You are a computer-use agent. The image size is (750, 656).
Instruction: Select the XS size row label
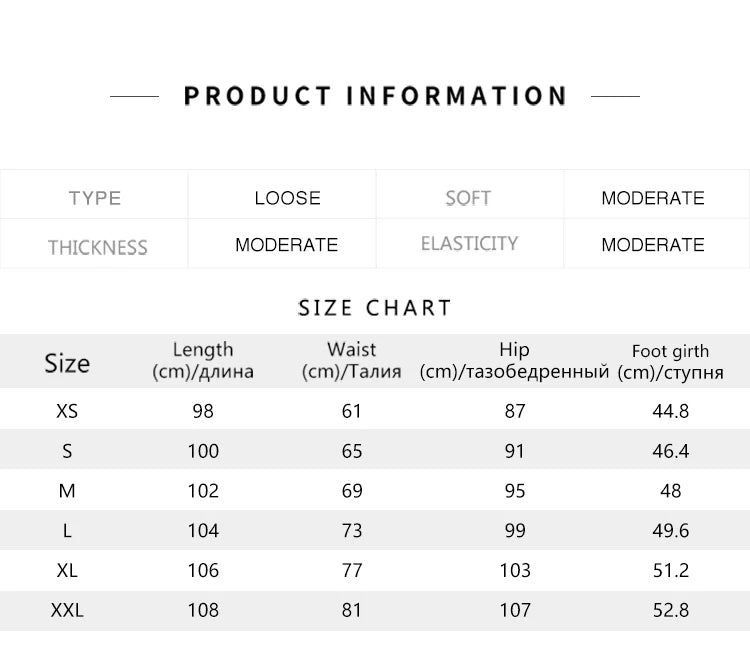tap(67, 411)
